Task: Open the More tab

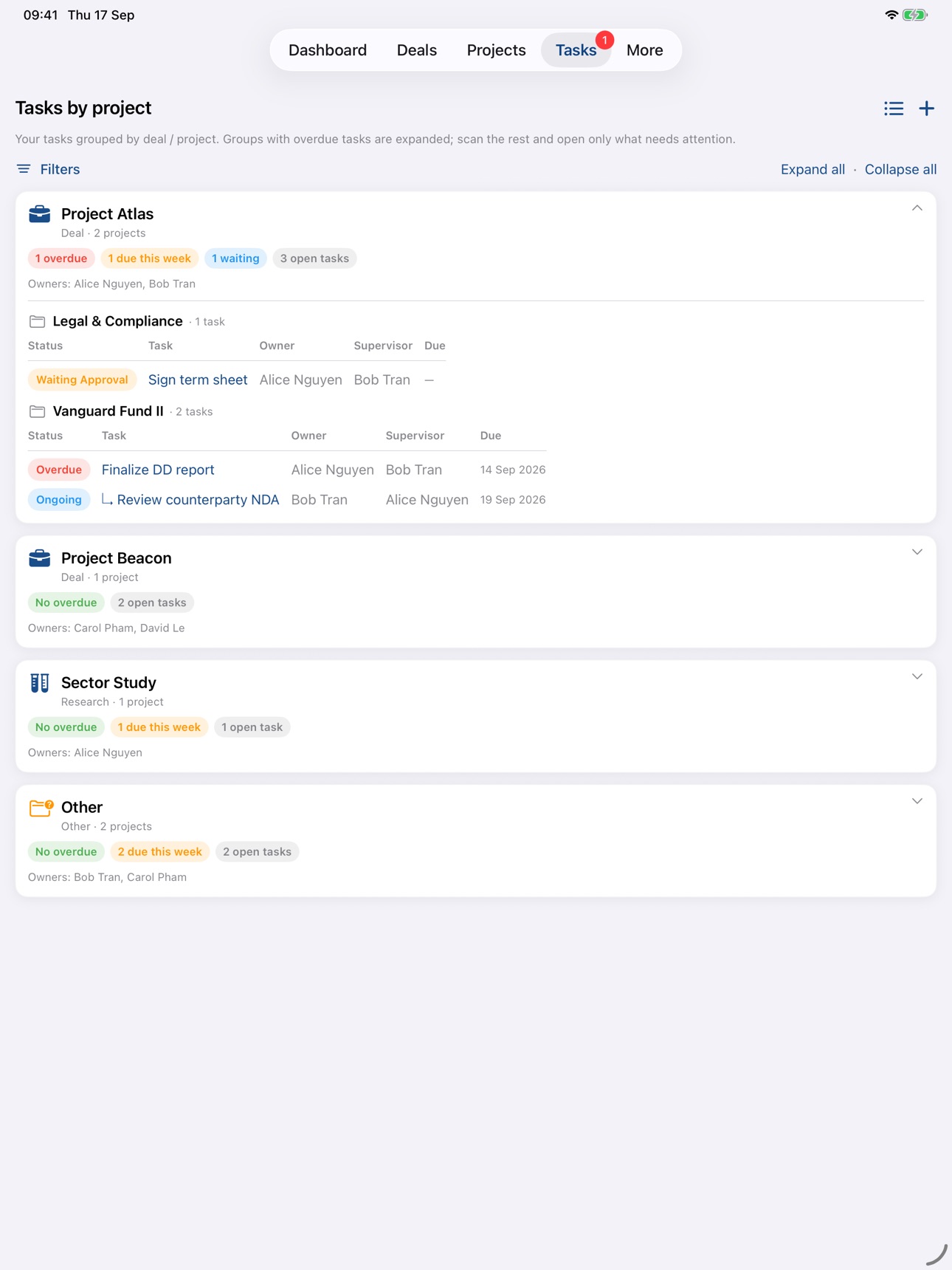Action: pos(645,50)
